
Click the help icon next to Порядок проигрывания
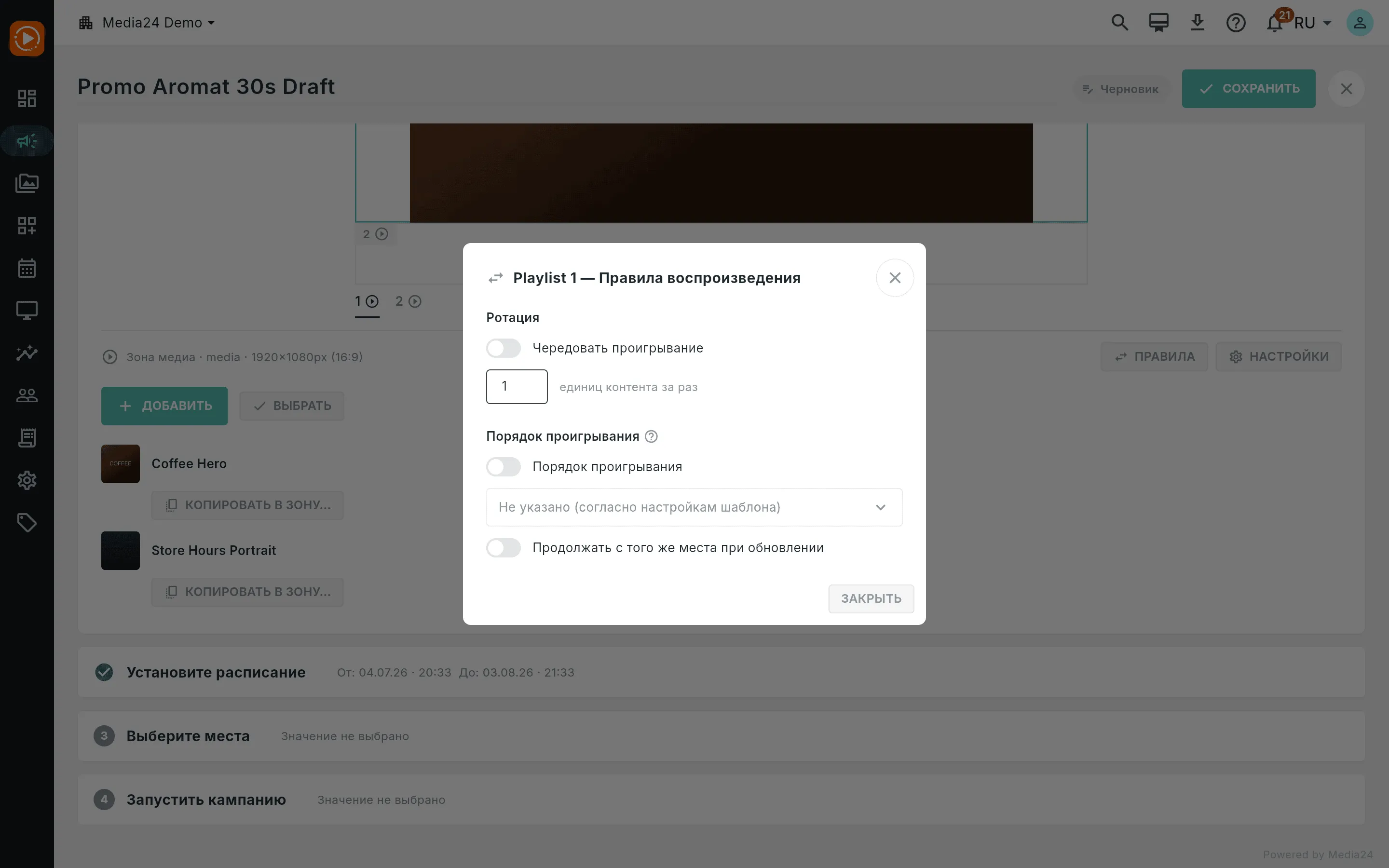point(651,436)
